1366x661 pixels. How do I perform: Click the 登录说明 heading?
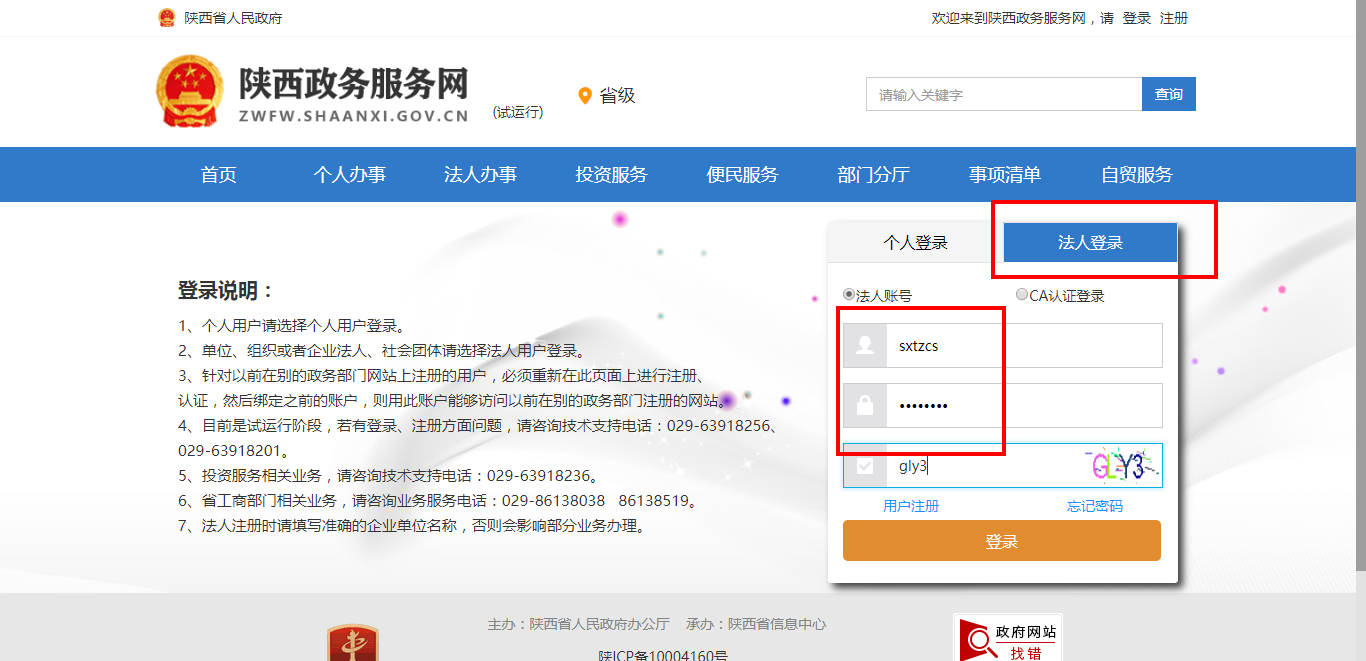[226, 291]
